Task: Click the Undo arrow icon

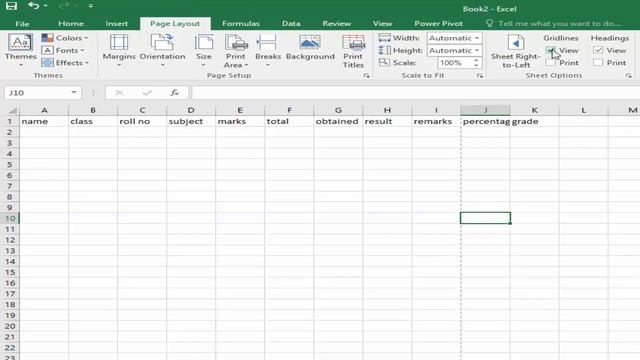Action: click(34, 6)
